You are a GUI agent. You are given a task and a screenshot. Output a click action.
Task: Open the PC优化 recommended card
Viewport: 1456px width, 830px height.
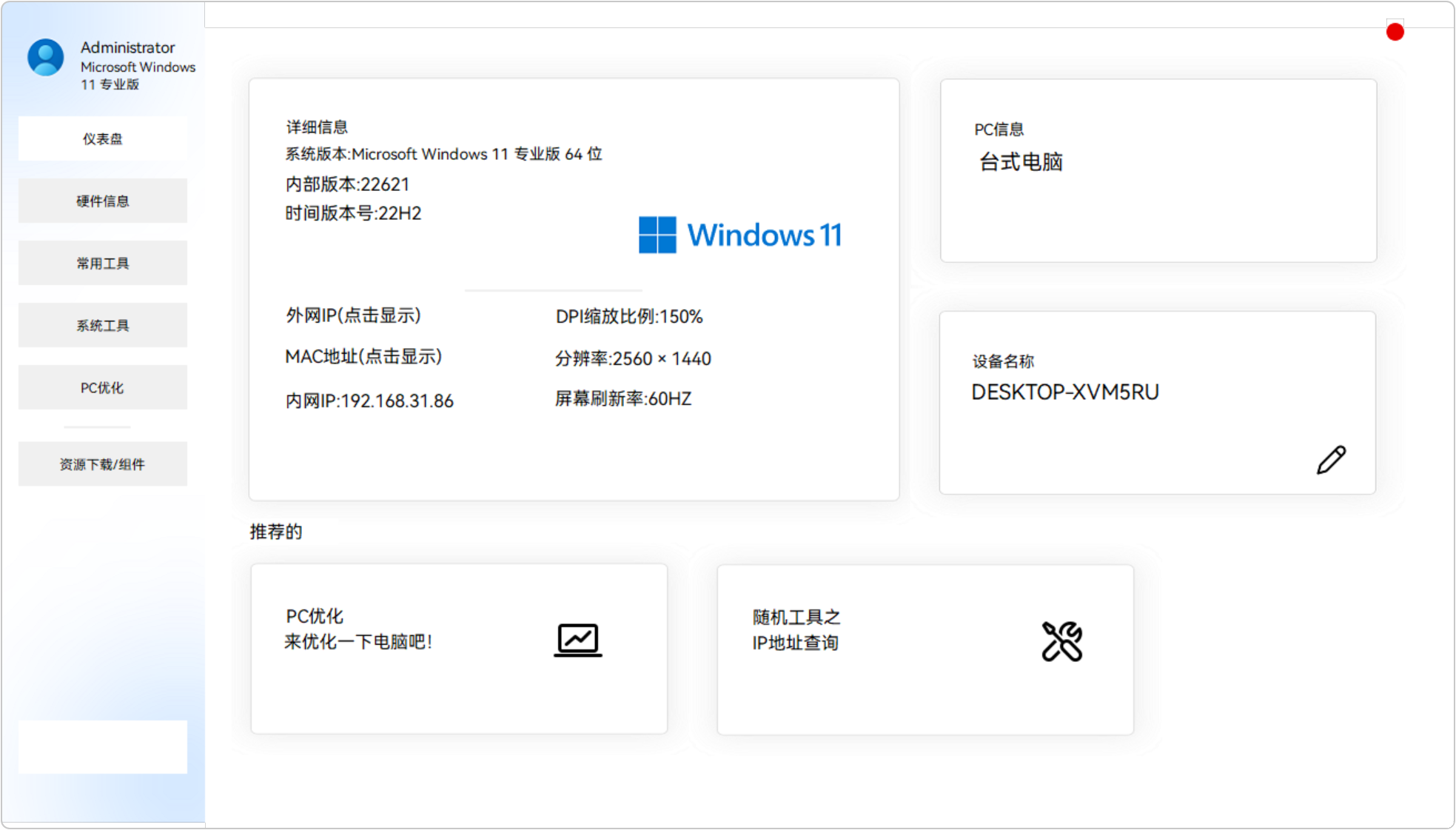(459, 649)
